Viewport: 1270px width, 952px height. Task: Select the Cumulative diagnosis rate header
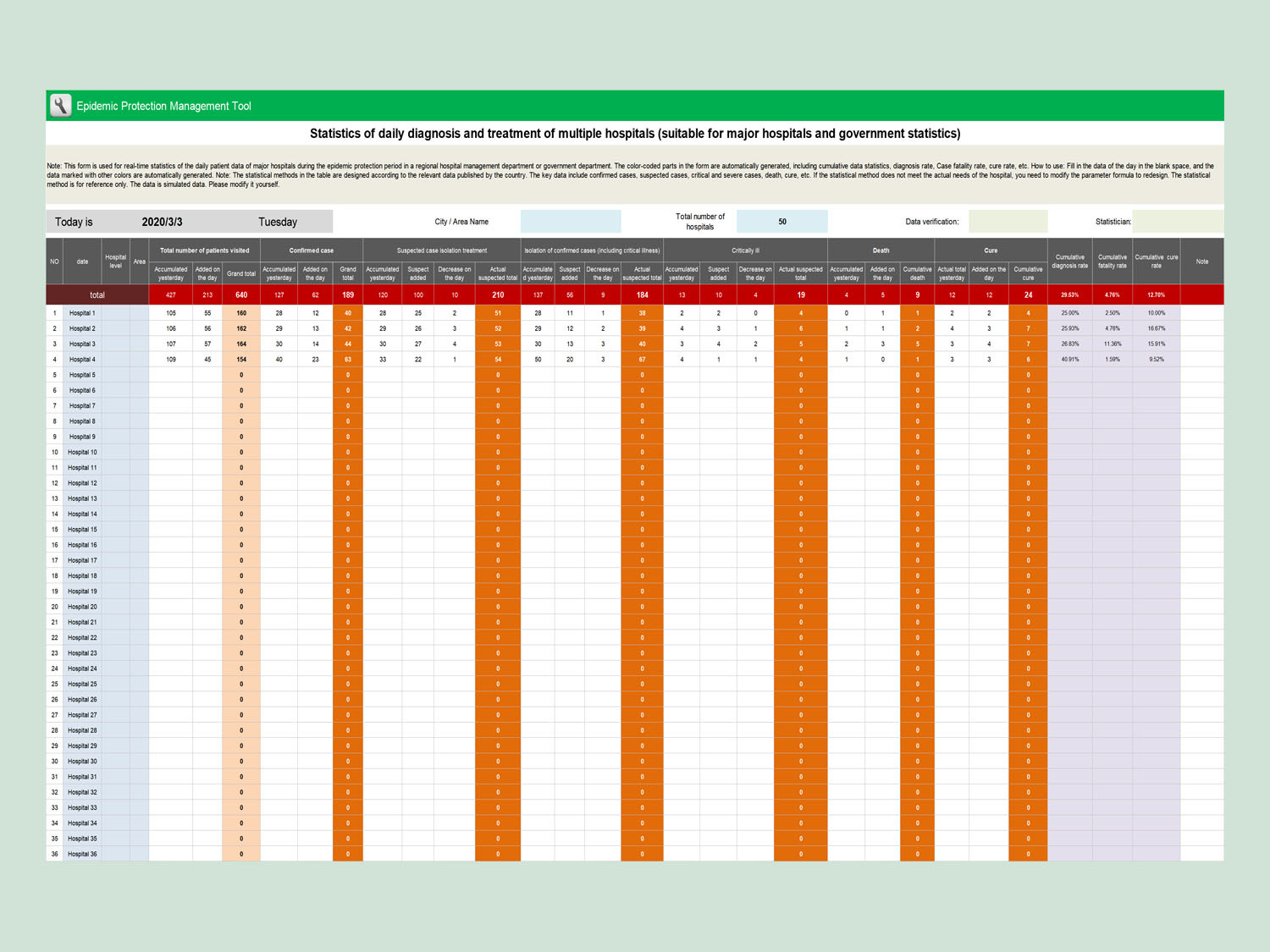coord(1069,261)
